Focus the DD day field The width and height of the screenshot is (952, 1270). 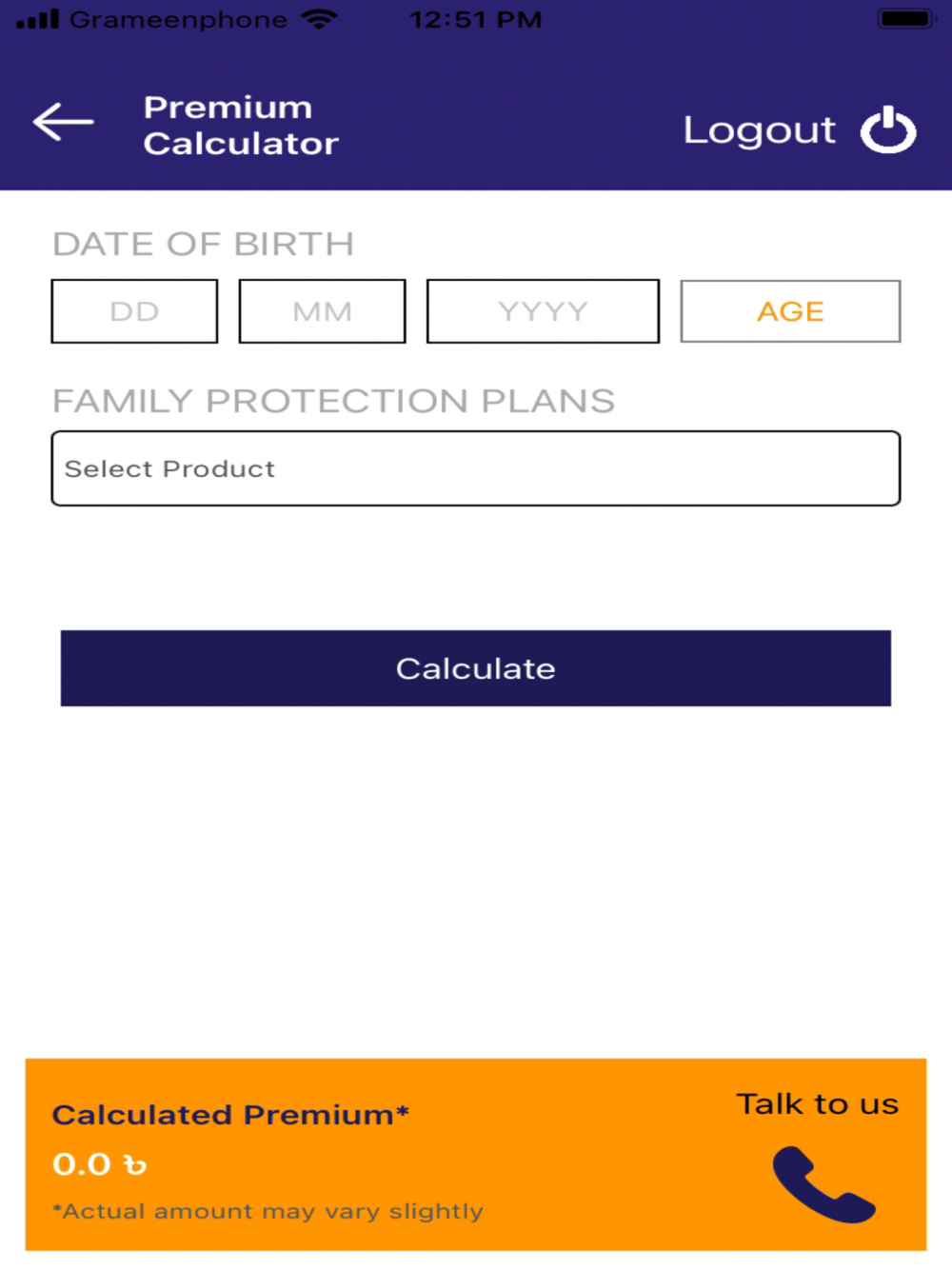[134, 311]
